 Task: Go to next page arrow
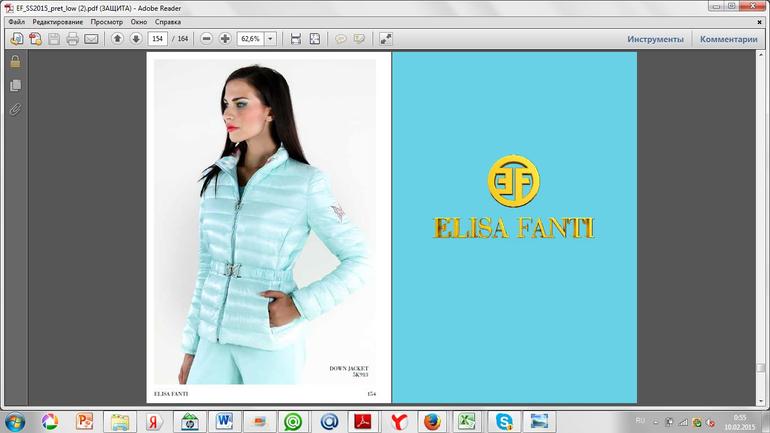tap(136, 38)
